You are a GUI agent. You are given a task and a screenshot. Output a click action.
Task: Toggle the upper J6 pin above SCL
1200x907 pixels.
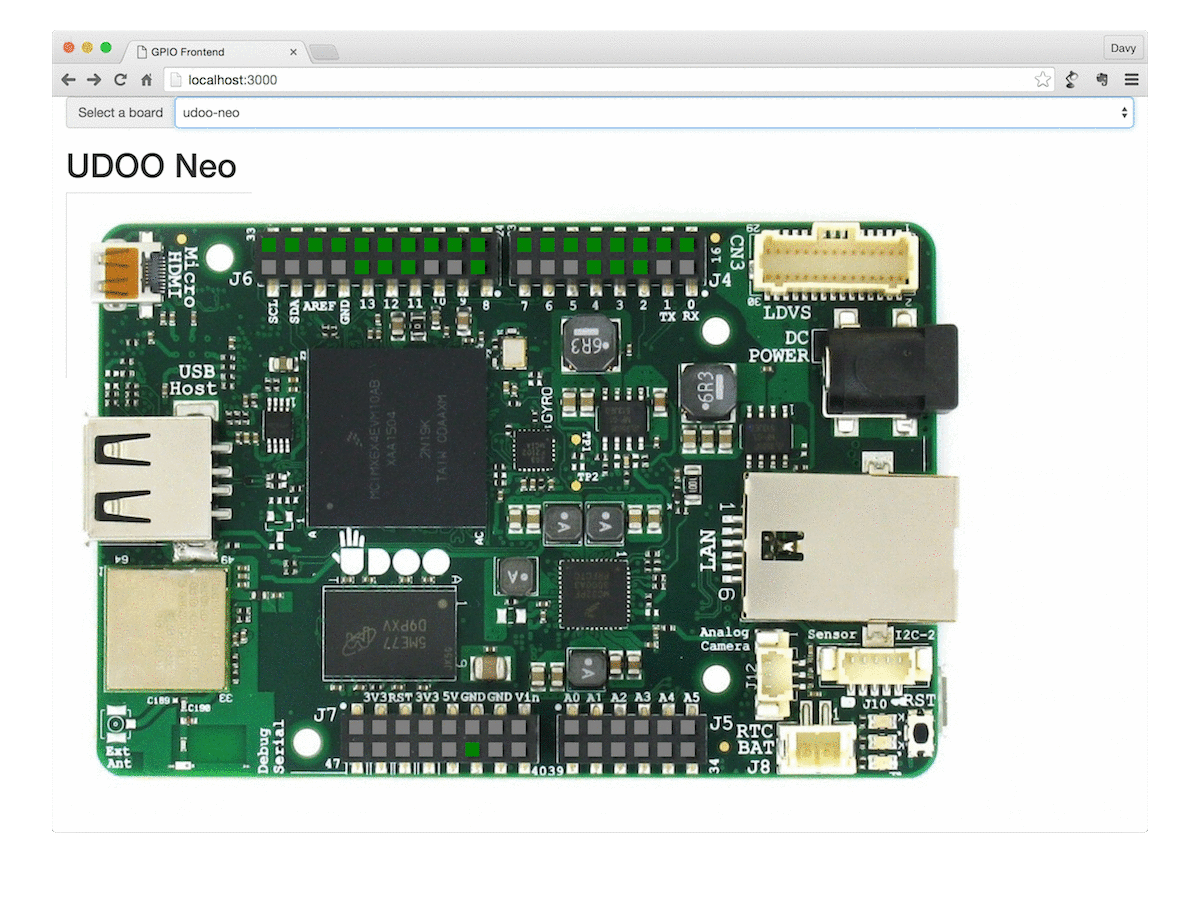[269, 245]
